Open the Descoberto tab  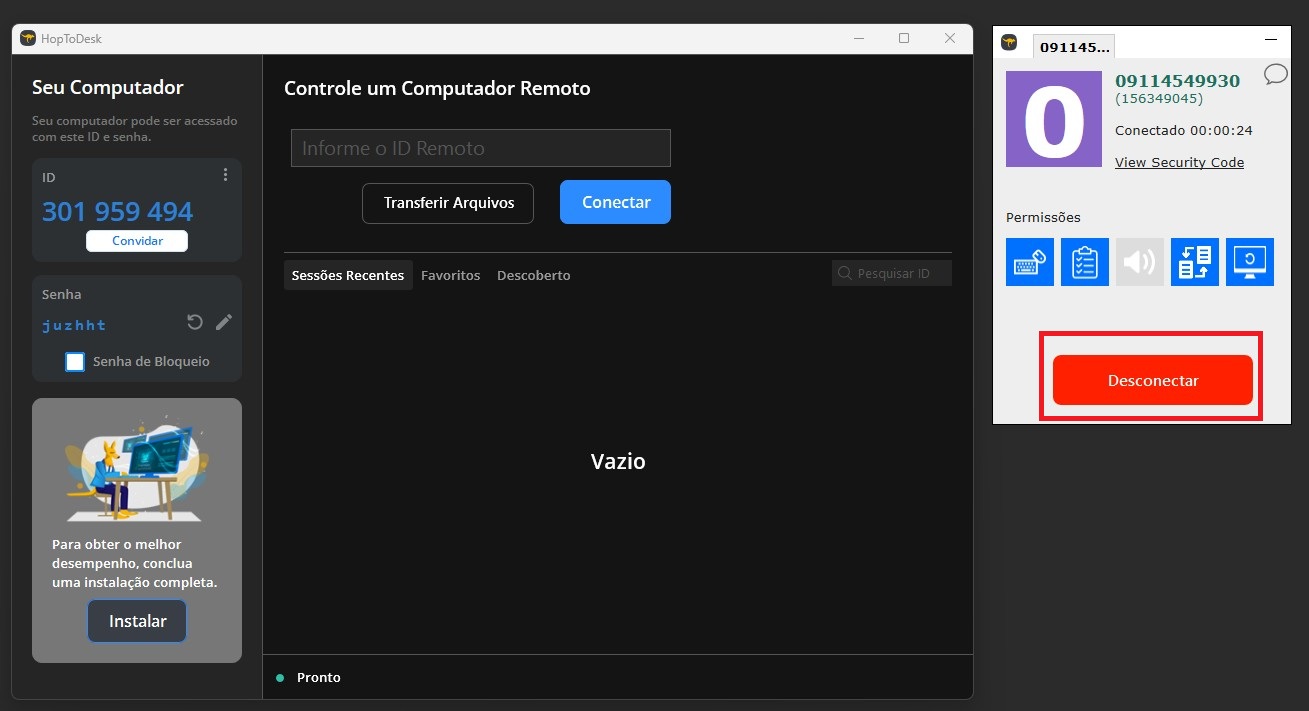click(534, 275)
